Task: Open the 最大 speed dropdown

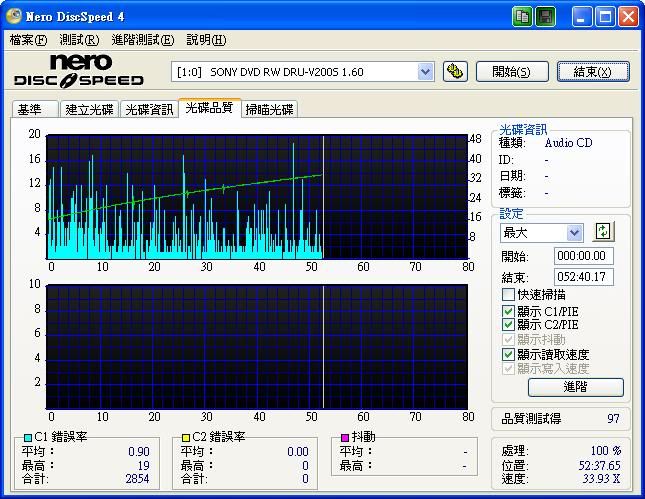Action: click(x=574, y=233)
